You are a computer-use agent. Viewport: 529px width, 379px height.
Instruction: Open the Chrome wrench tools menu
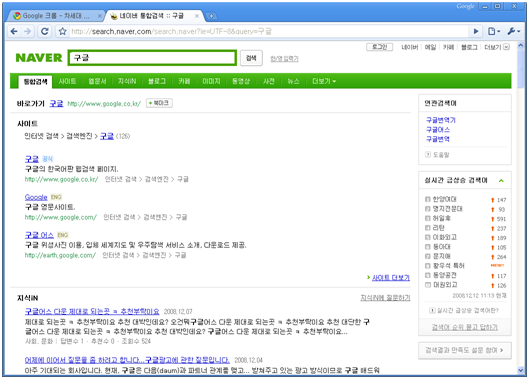click(x=514, y=31)
